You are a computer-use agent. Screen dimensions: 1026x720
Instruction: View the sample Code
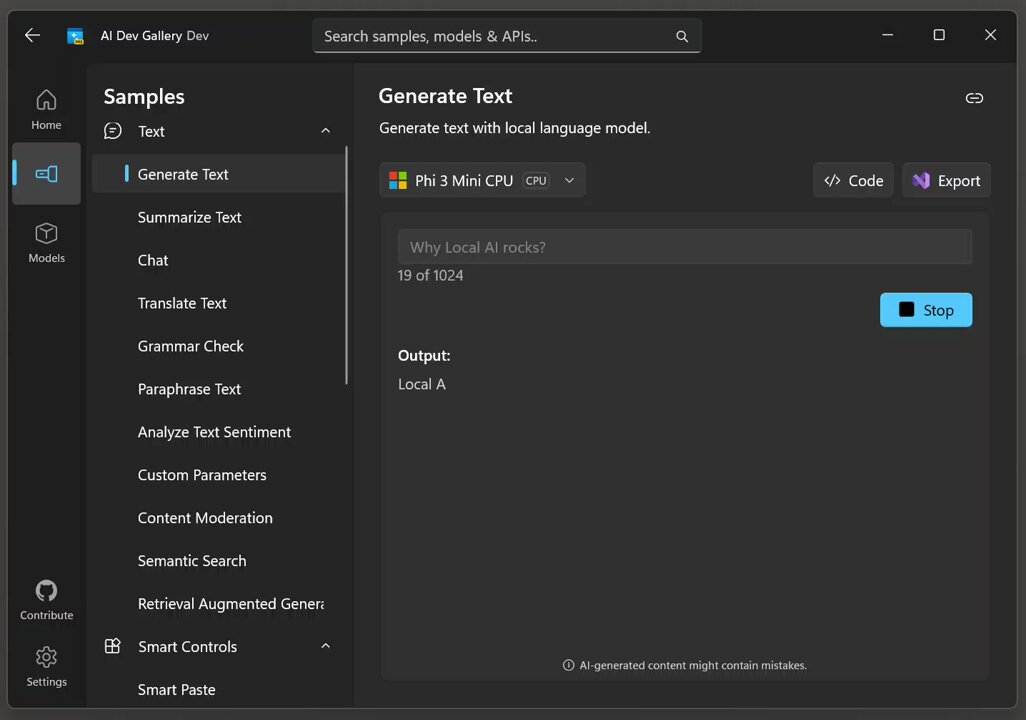click(x=853, y=181)
